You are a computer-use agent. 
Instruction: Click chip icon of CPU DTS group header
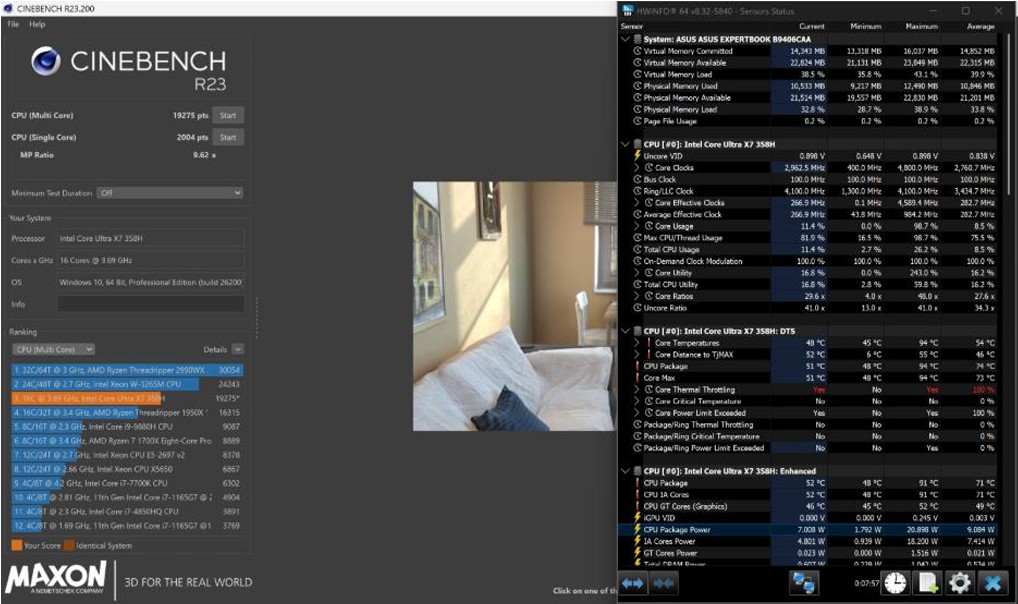pyautogui.click(x=638, y=331)
